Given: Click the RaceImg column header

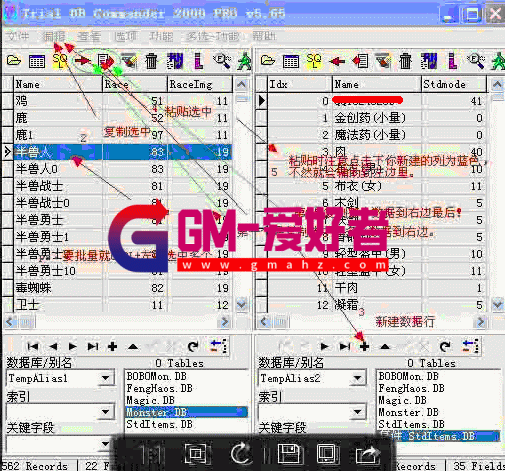Looking at the screenshot, I should click(x=199, y=84).
